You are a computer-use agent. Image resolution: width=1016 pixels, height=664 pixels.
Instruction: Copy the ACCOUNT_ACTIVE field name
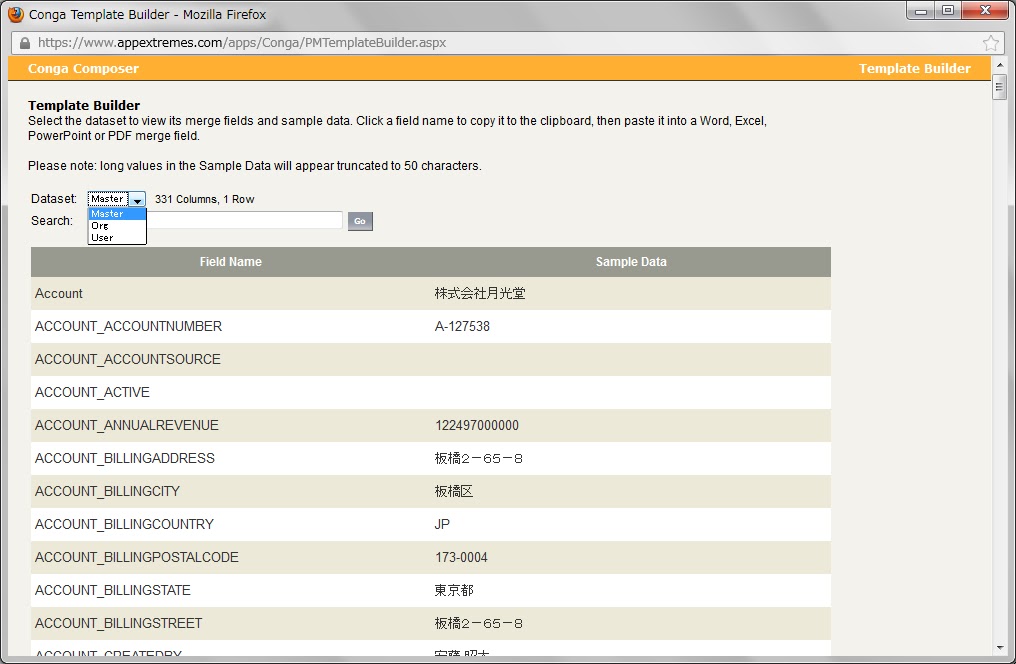92,393
